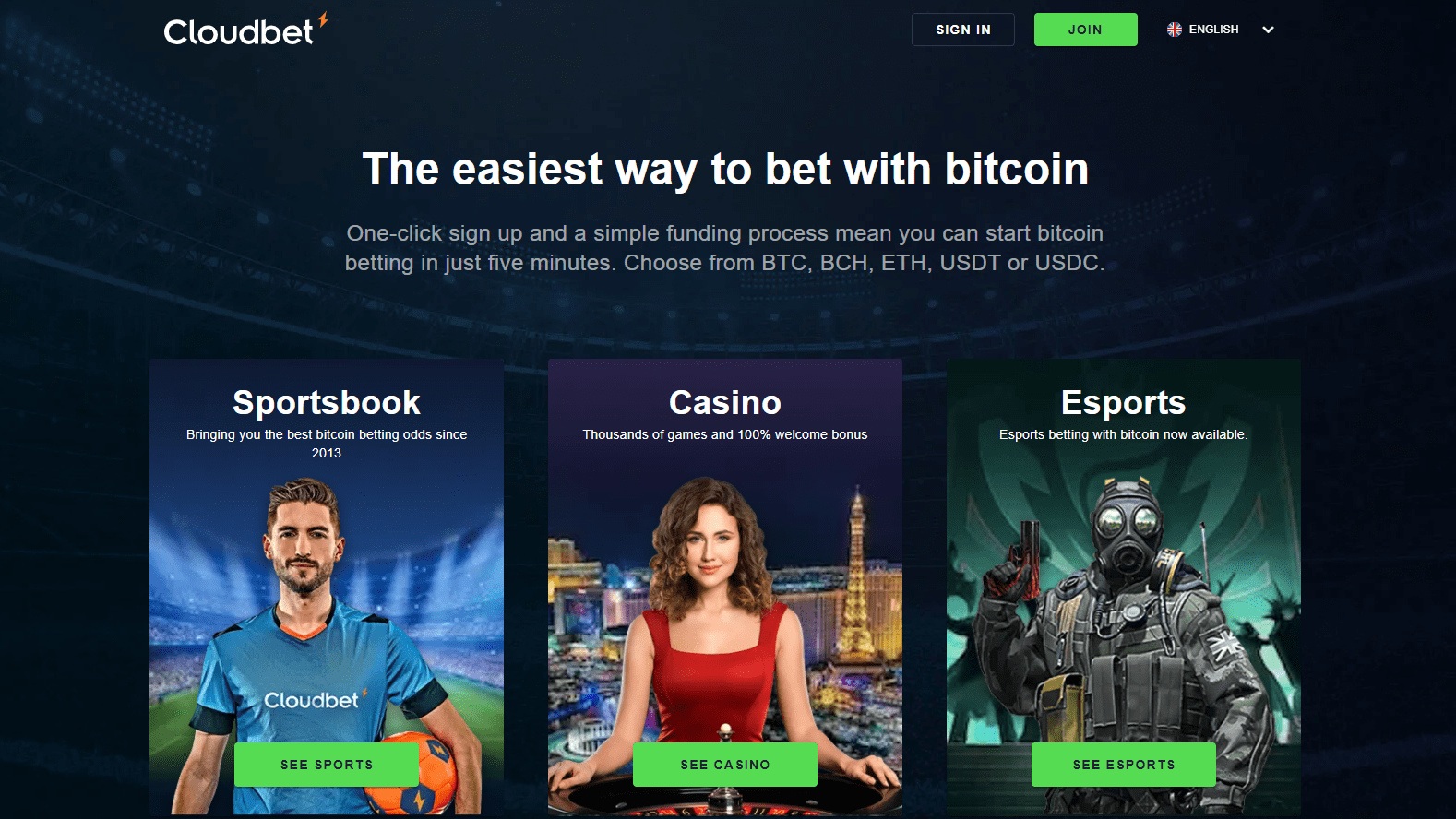Viewport: 1456px width, 819px height.
Task: Open the Esports card heading
Action: (1124, 402)
